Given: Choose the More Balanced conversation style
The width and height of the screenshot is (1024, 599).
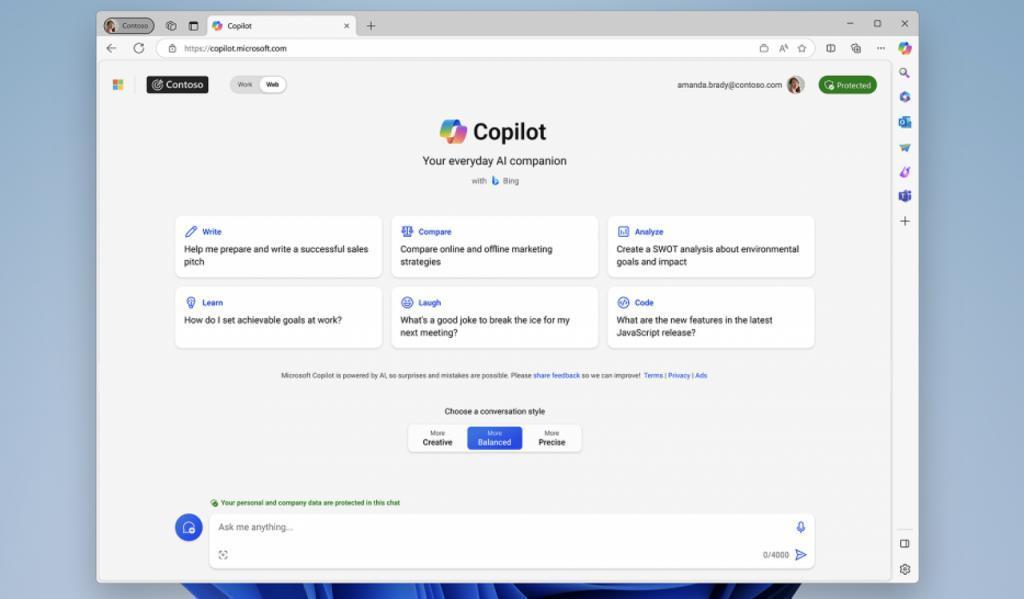Looking at the screenshot, I should coord(494,438).
